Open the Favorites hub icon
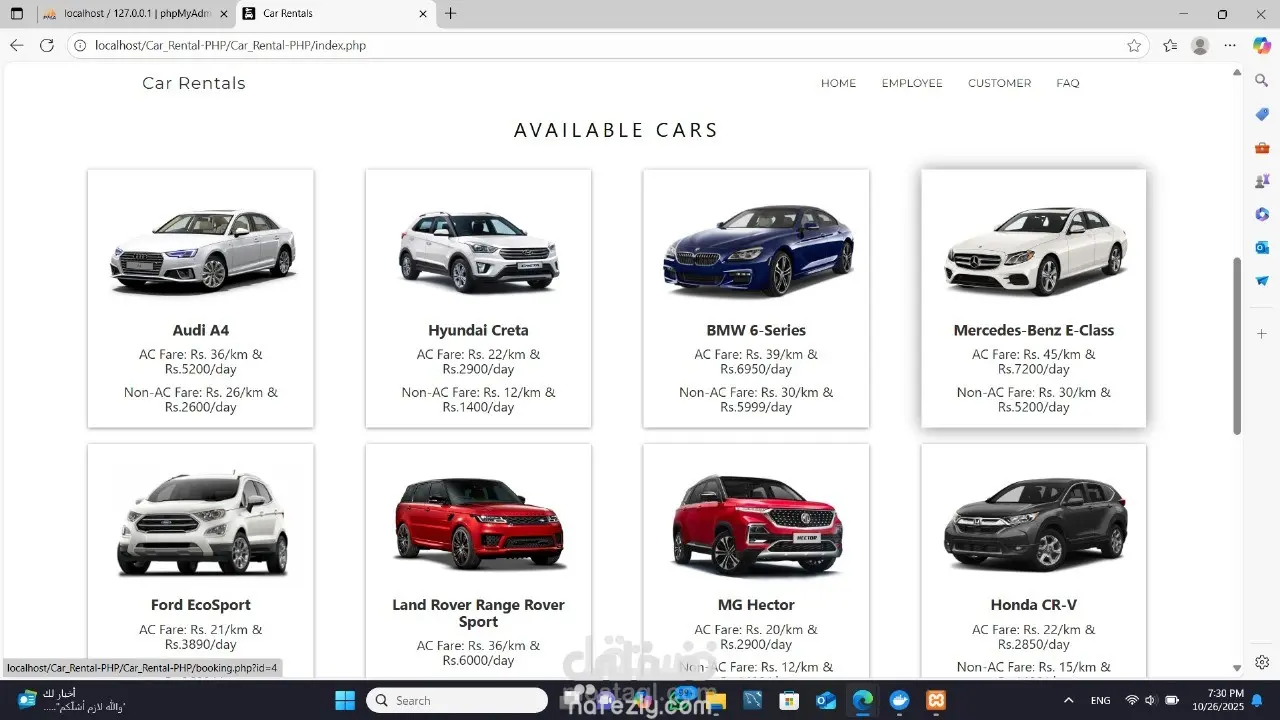This screenshot has height=720, width=1280. coord(1170,45)
